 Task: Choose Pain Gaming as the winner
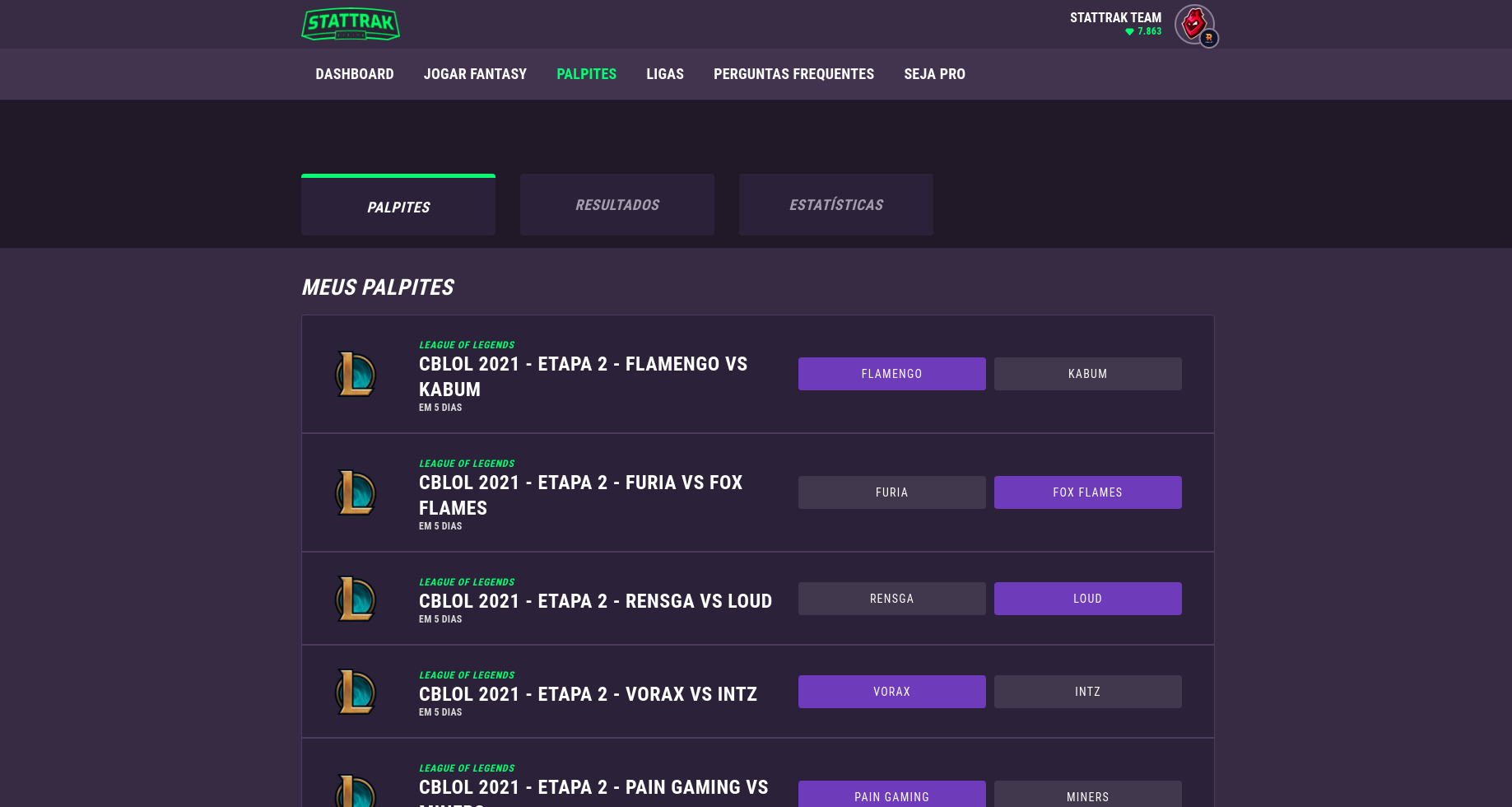892,794
